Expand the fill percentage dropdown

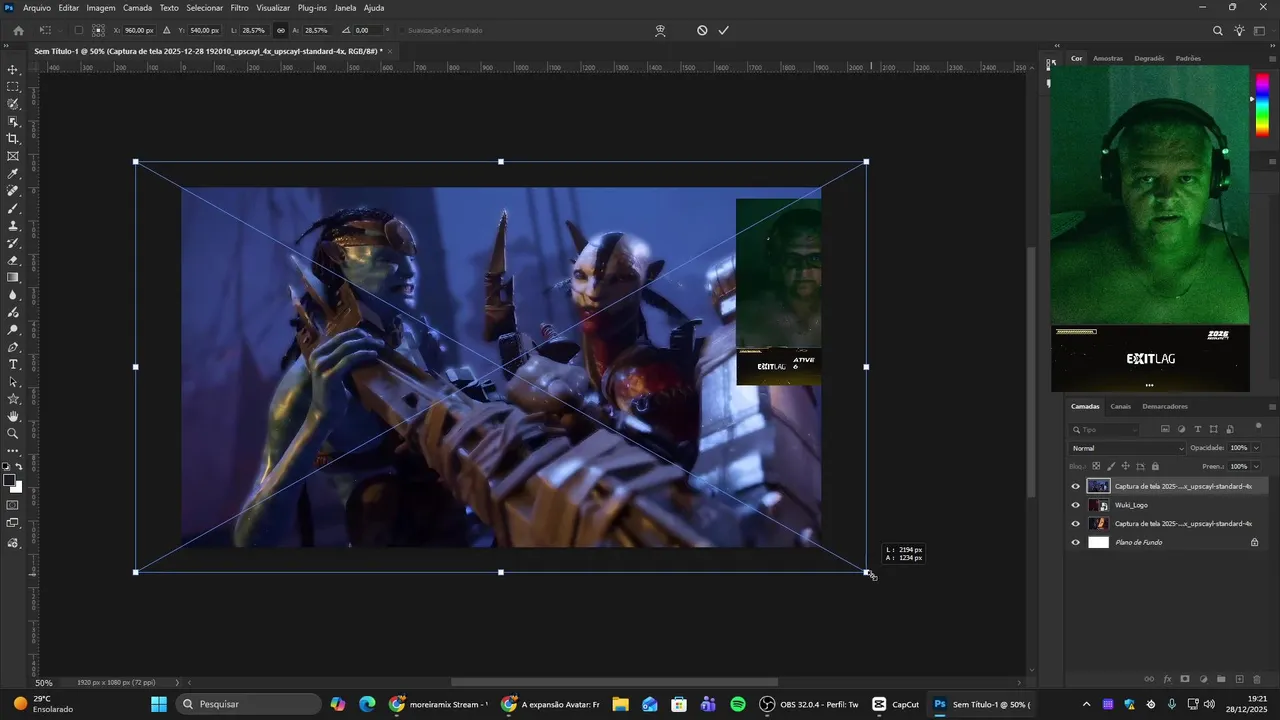pyautogui.click(x=1256, y=466)
